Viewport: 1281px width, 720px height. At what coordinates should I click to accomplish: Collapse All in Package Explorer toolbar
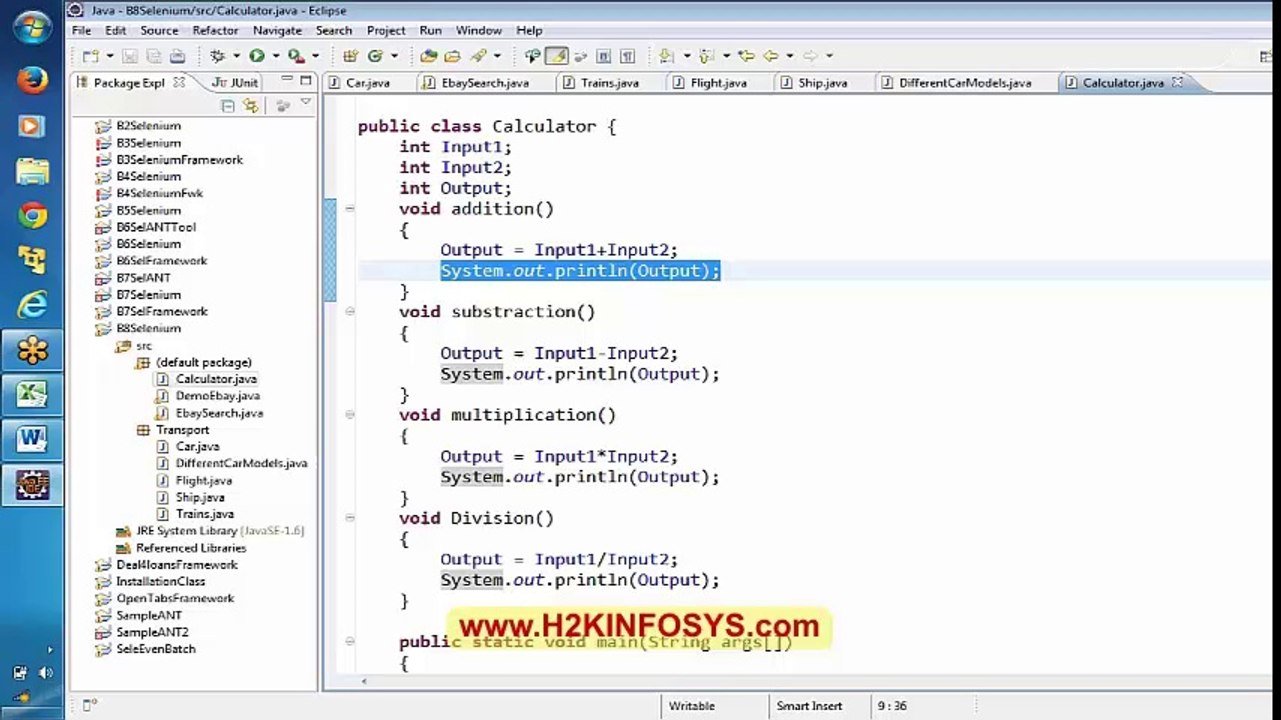point(229,105)
